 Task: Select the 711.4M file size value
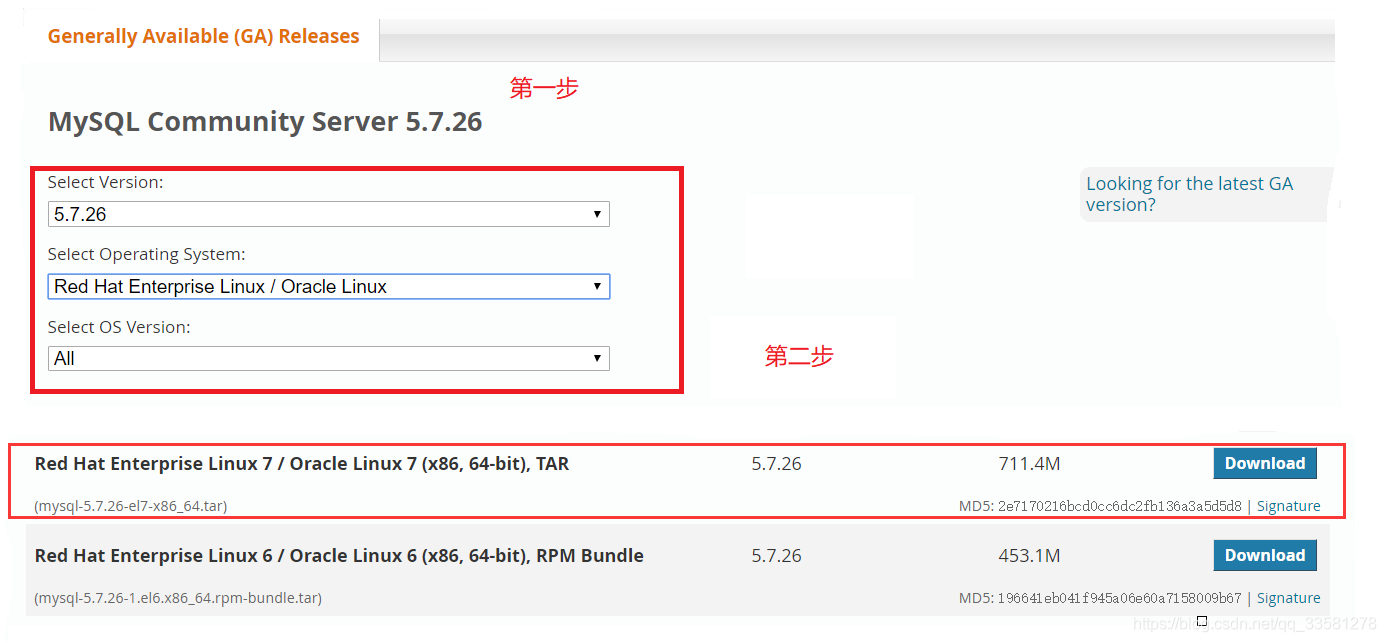1029,464
